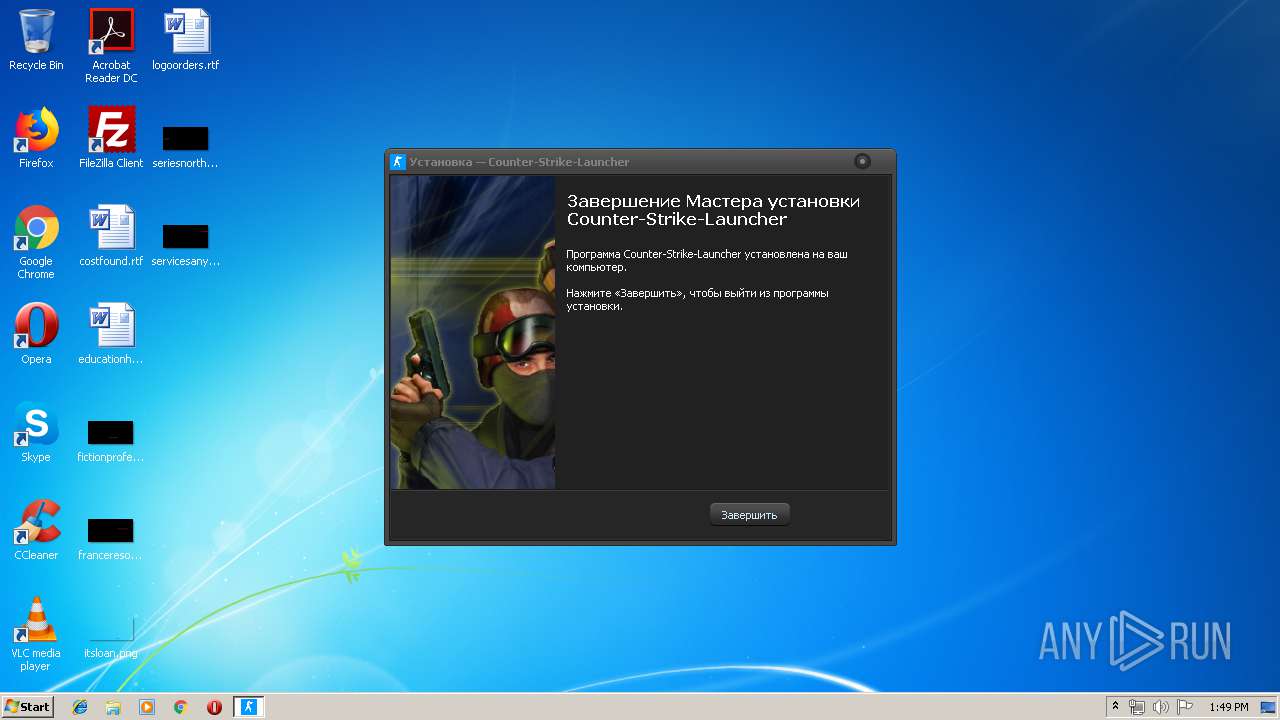Click the installer title bar Counter-Strike icon
The height and width of the screenshot is (720, 1280).
pos(397,161)
